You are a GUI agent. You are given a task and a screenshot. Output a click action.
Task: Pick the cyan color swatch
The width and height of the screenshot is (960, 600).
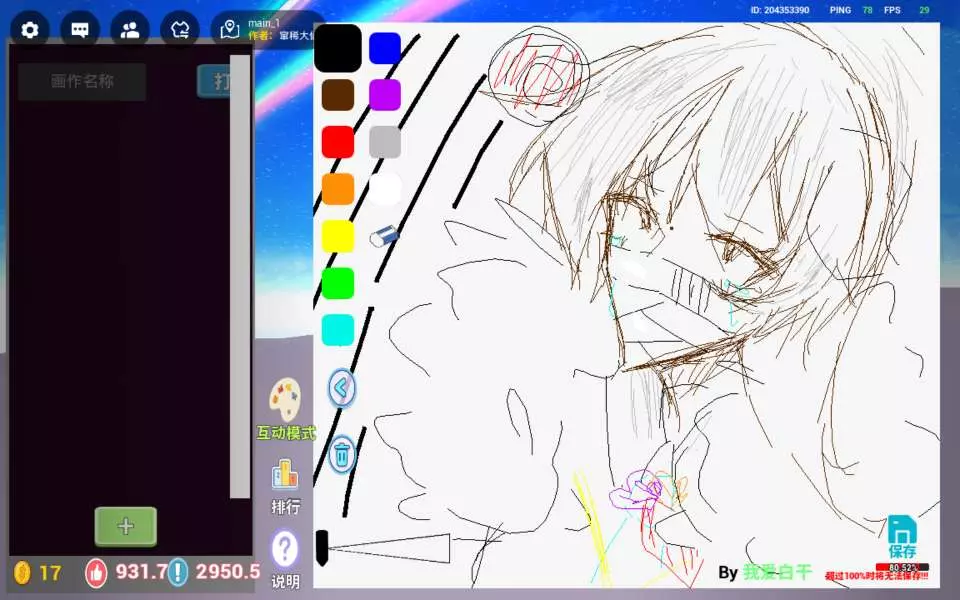(338, 330)
